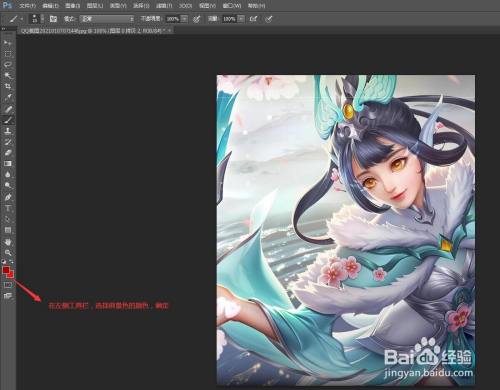The image size is (500, 390).
Task: Select the Crop tool
Action: [8, 87]
